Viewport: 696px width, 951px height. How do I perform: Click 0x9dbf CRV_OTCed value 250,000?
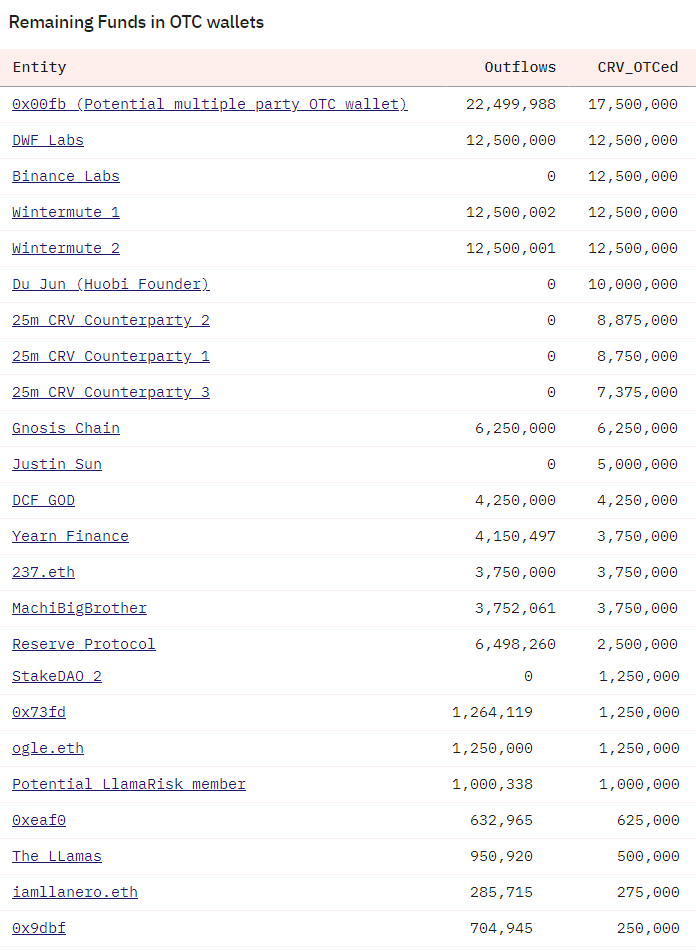point(648,928)
